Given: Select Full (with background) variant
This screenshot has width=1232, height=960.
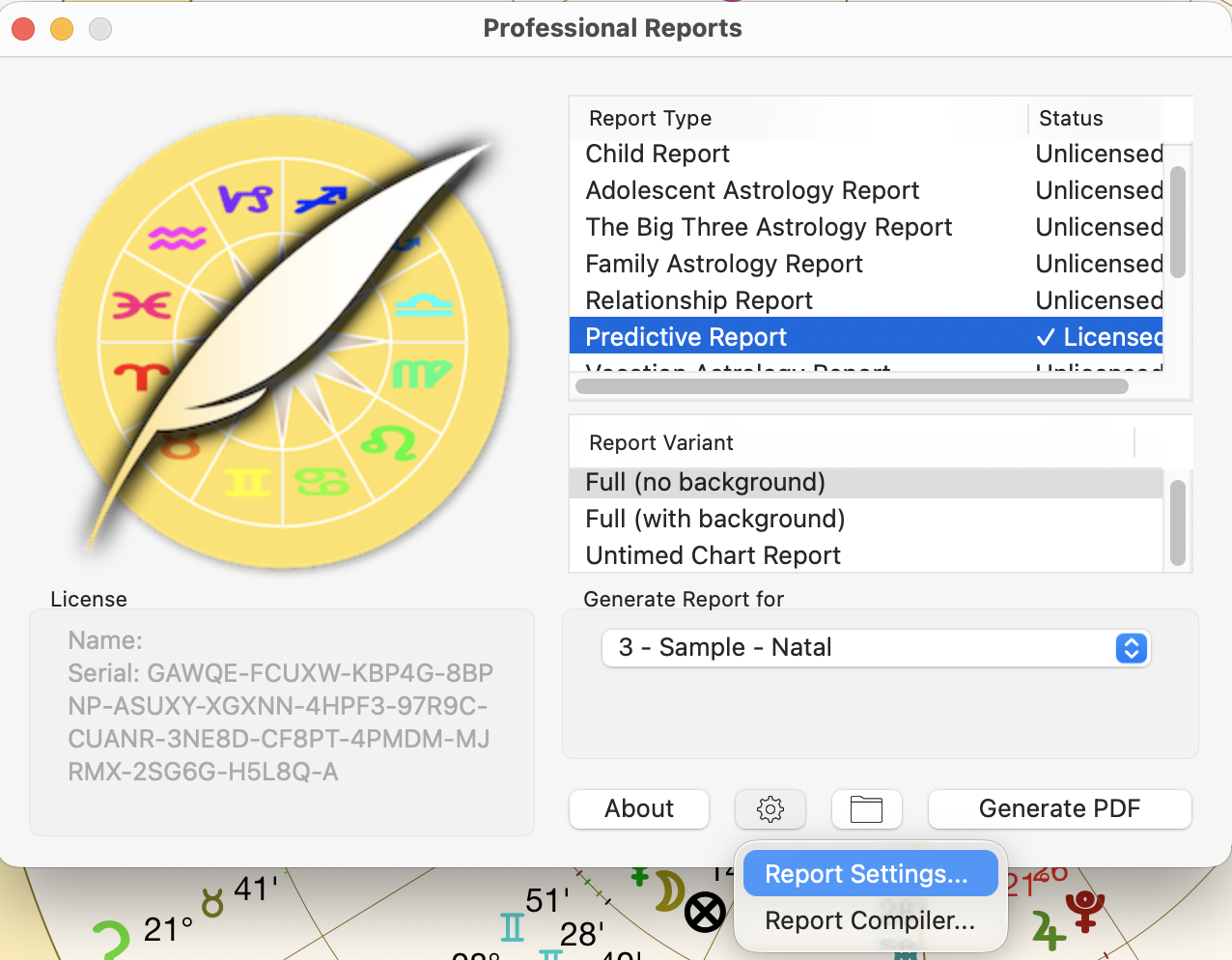Looking at the screenshot, I should (x=866, y=519).
